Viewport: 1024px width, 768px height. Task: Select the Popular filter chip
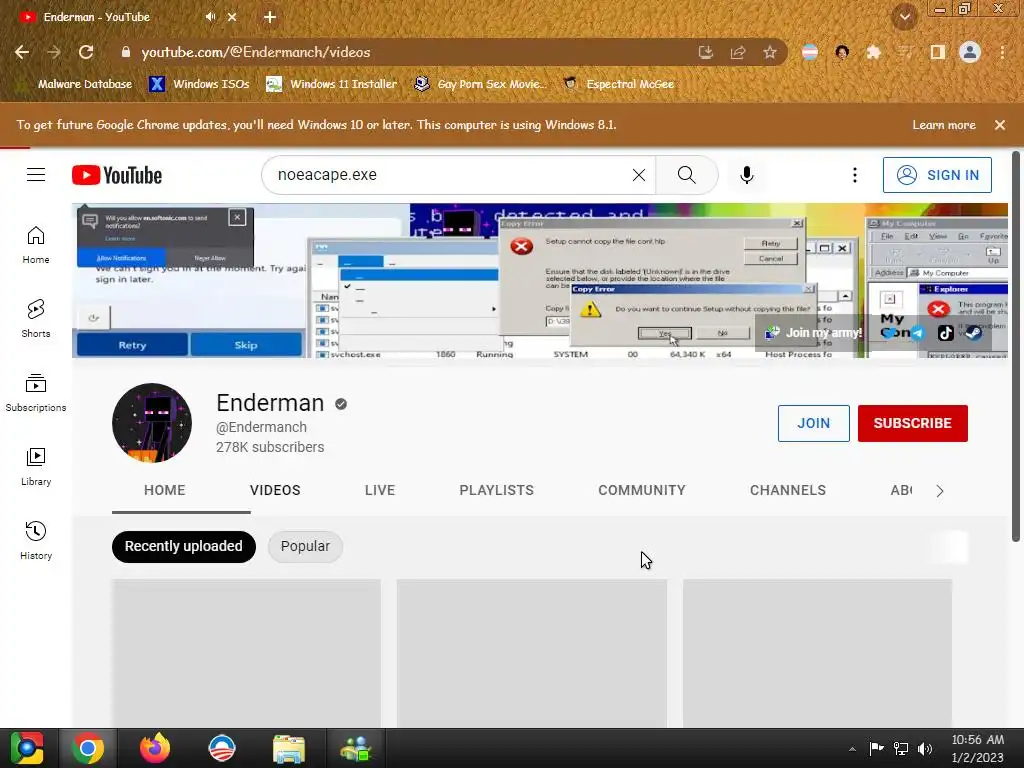click(305, 546)
